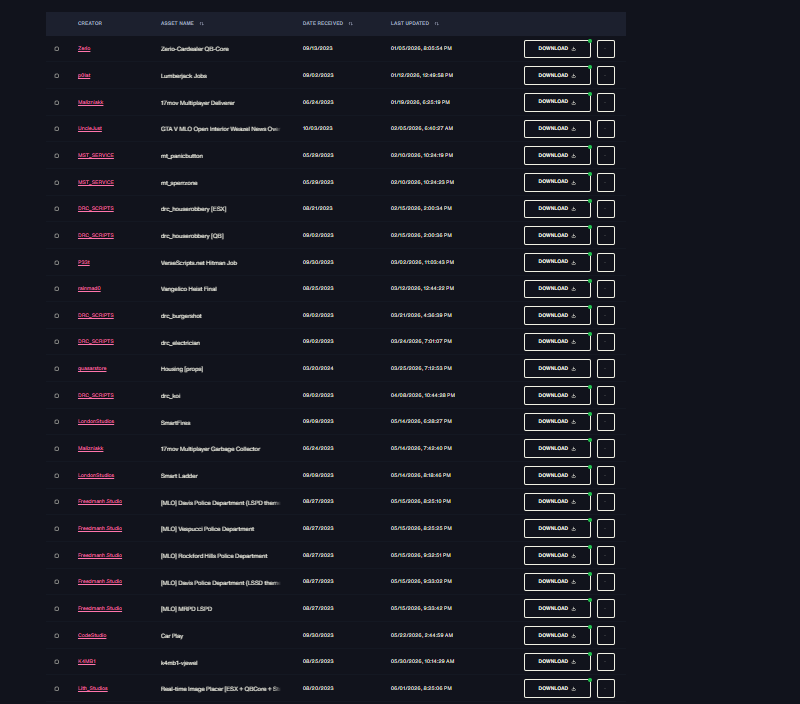The width and height of the screenshot is (800, 704).
Task: Sort by Last Updated column arrows
Action: point(437,23)
